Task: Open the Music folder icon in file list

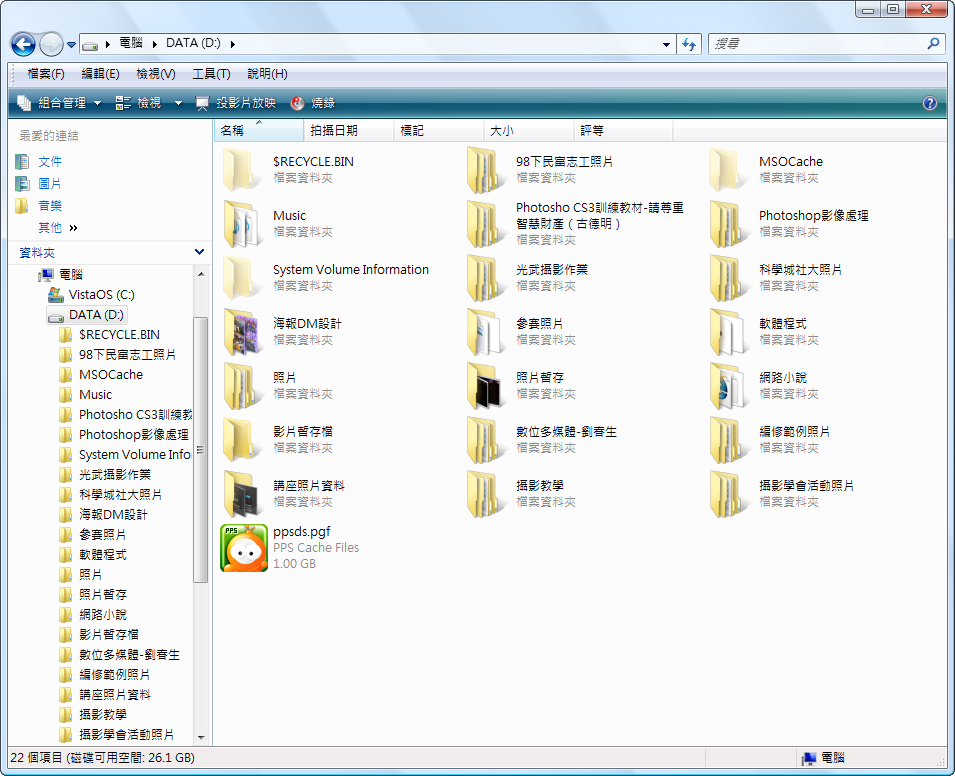Action: [244, 223]
